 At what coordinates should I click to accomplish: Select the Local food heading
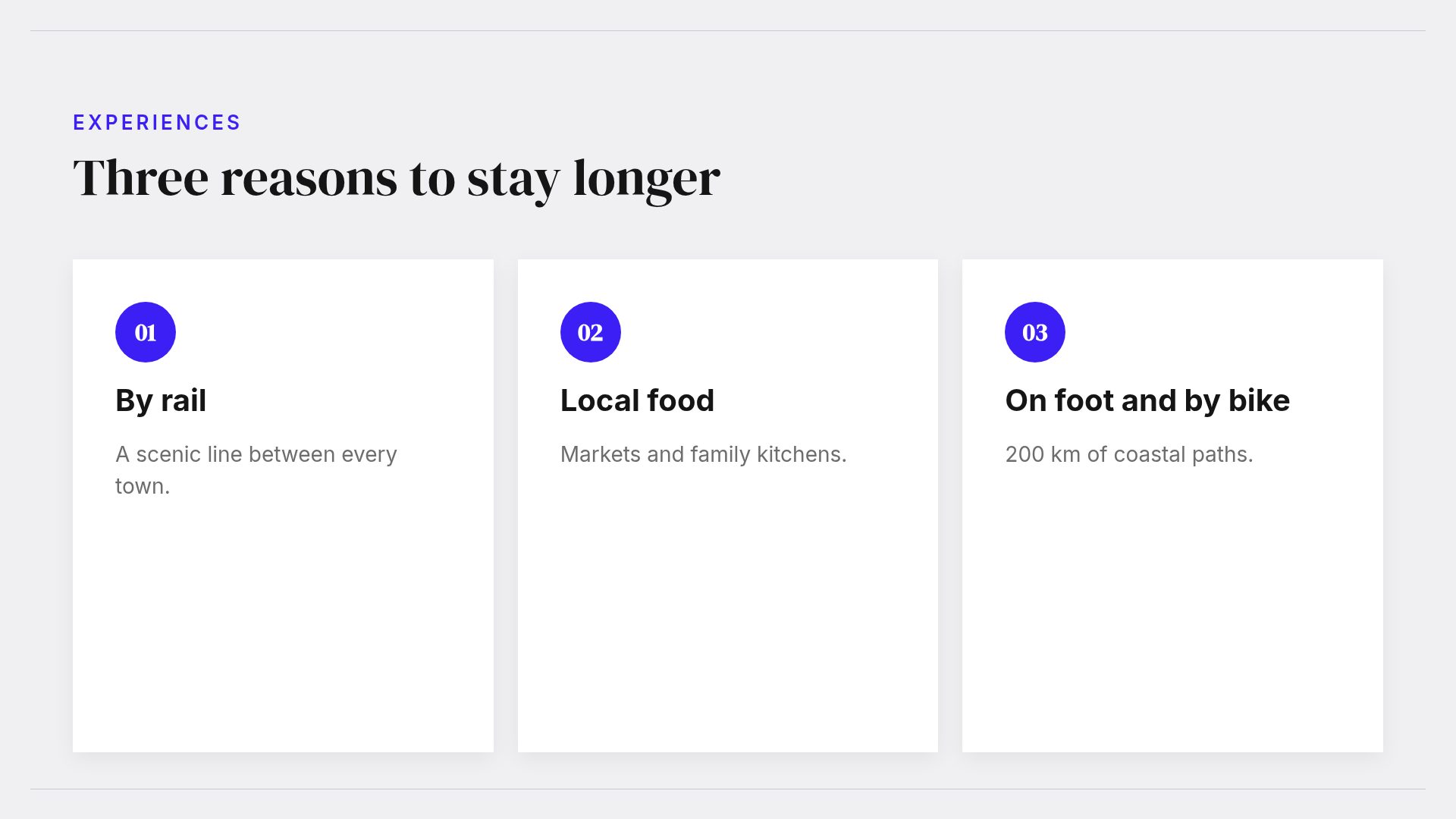tap(637, 400)
